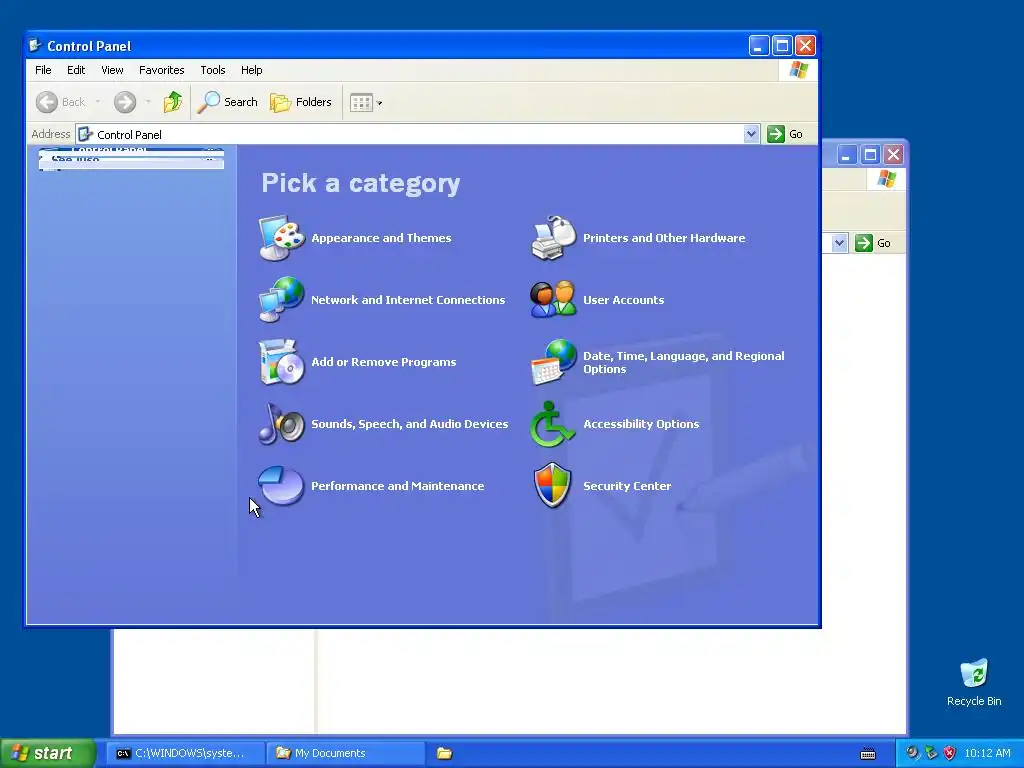1024x768 pixels.
Task: Open the Sounds, Speech, and Audio Devices link
Action: (x=409, y=424)
